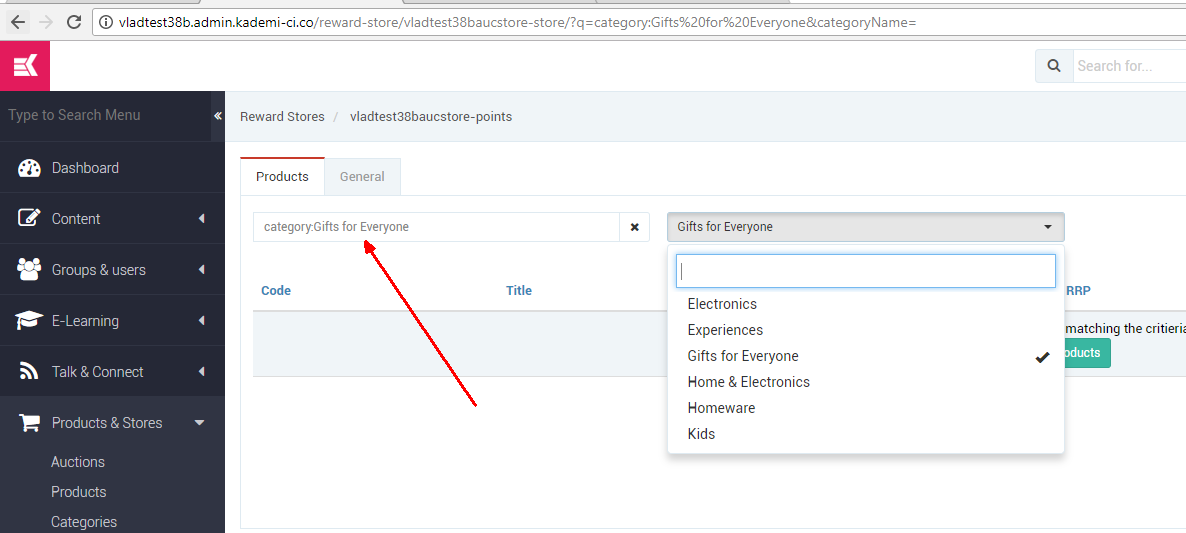Image resolution: width=1186 pixels, height=533 pixels.
Task: Switch to the Products tab
Action: tap(282, 176)
